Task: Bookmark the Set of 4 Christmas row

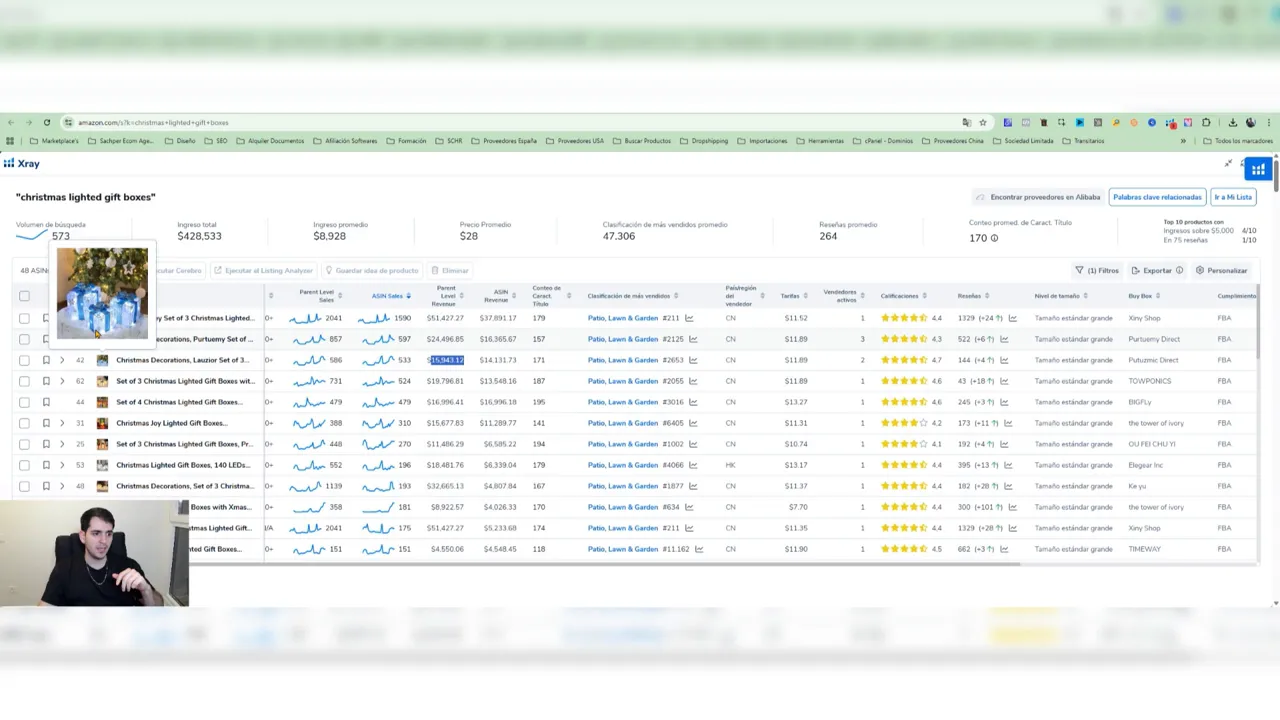Action: tap(46, 402)
